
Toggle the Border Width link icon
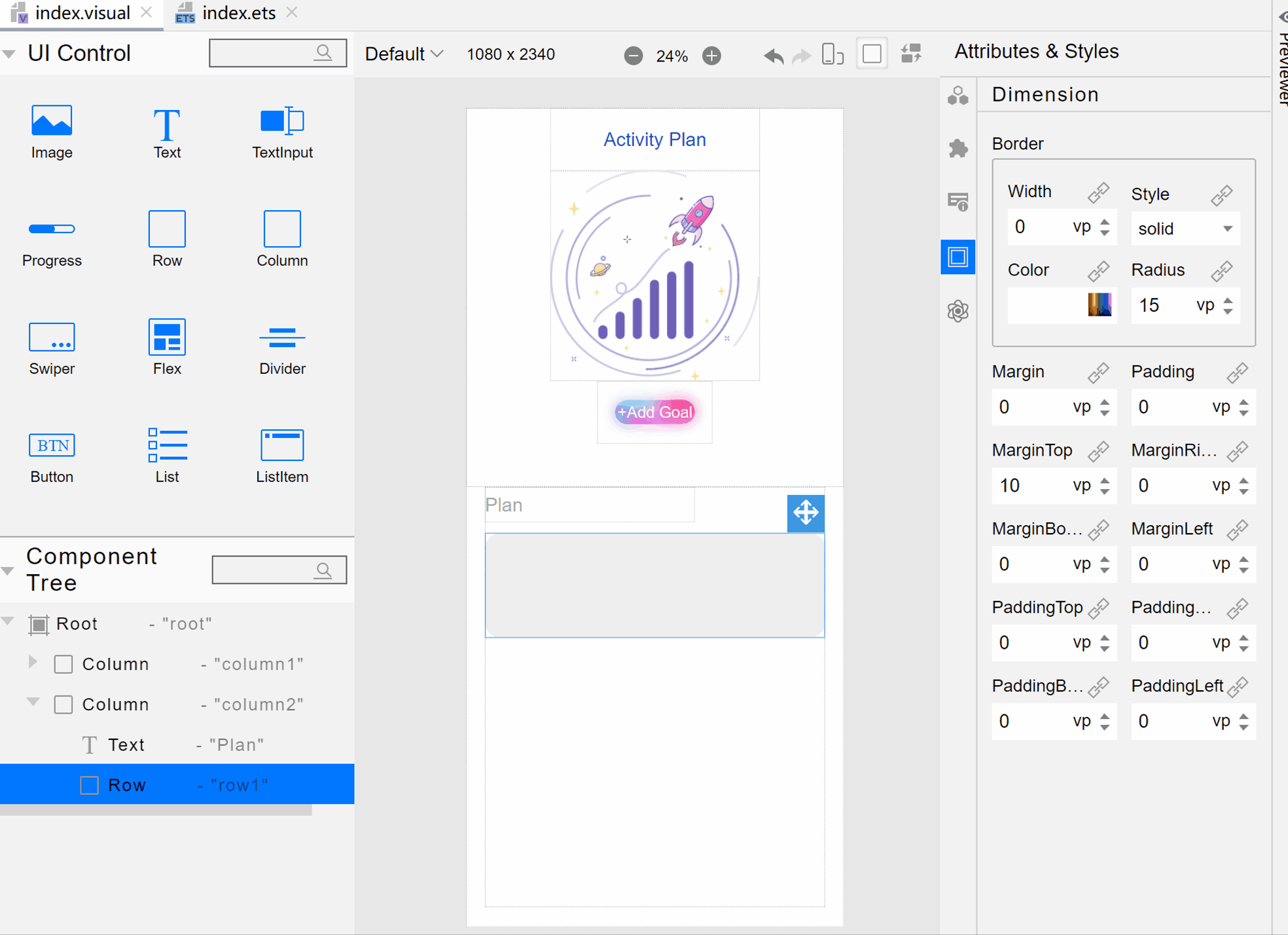[x=1098, y=192]
